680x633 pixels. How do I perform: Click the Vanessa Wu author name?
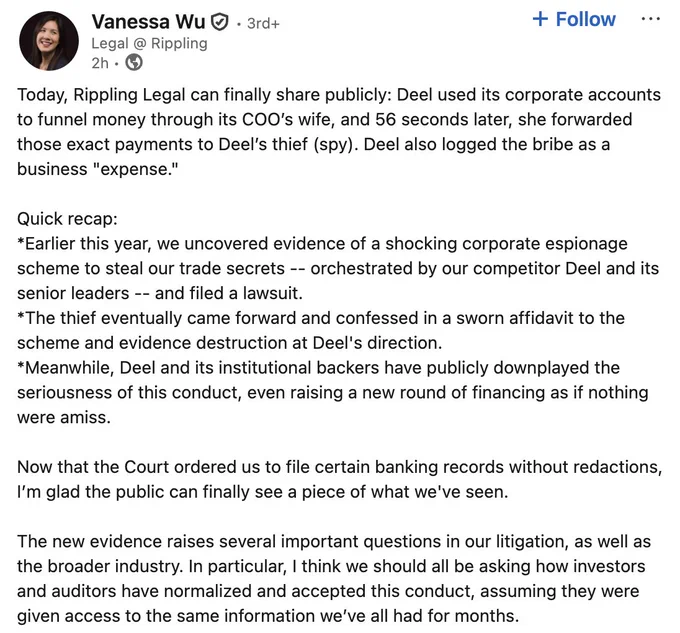pyautogui.click(x=148, y=22)
